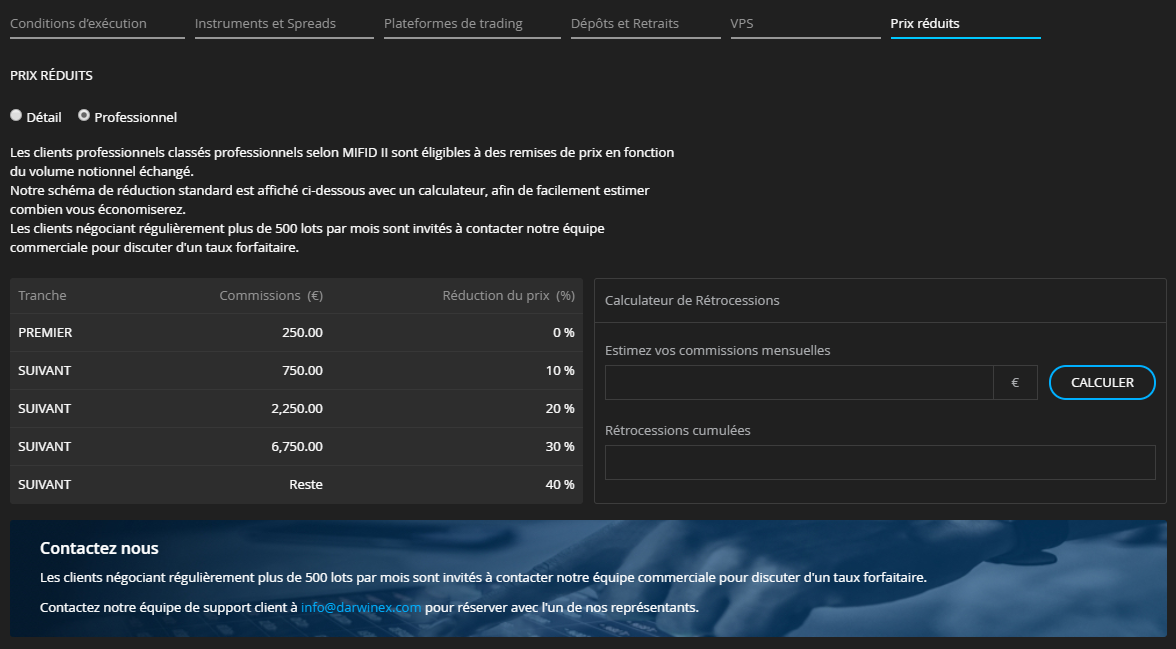Screen dimensions: 1176x649
Task: Click the Réduction du prix (%) header
Action: 508,296
